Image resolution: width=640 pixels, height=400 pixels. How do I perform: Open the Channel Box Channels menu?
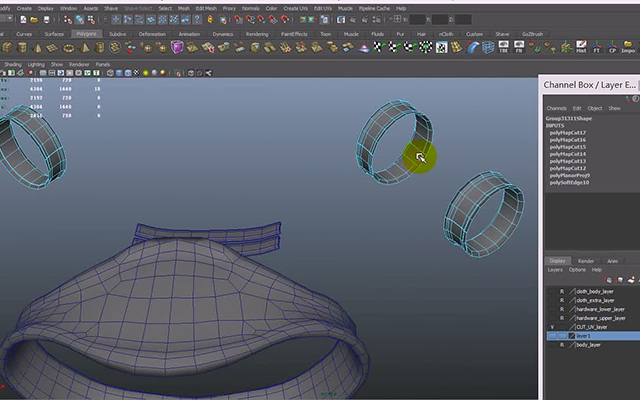tap(556, 108)
